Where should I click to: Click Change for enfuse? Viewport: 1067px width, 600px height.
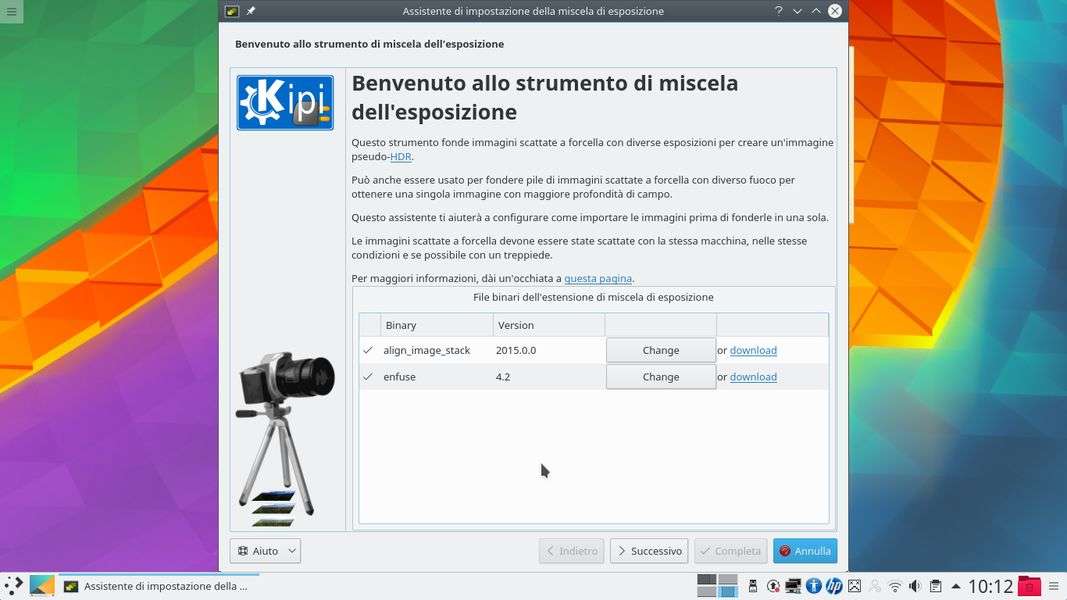[x=661, y=377]
